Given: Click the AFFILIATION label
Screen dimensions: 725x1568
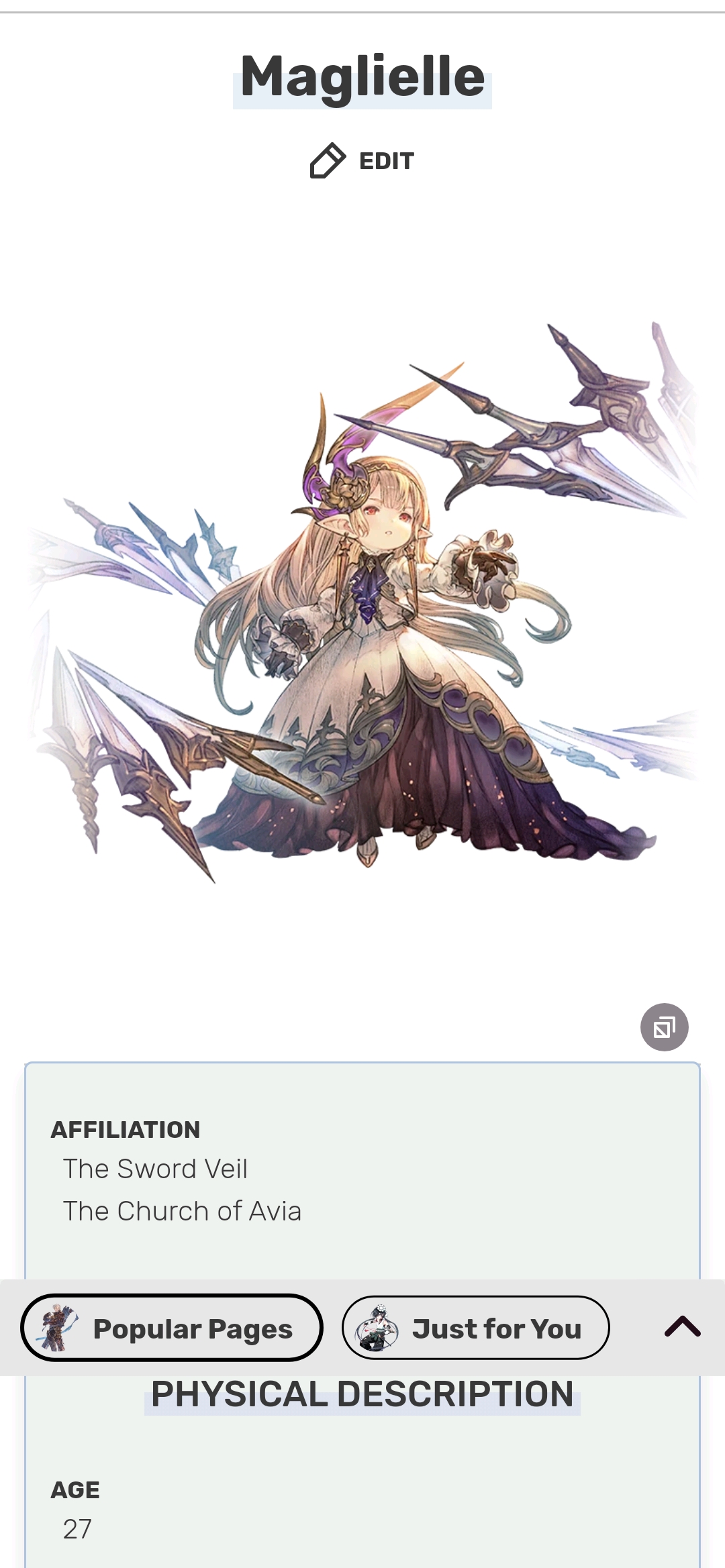Looking at the screenshot, I should click(126, 1130).
